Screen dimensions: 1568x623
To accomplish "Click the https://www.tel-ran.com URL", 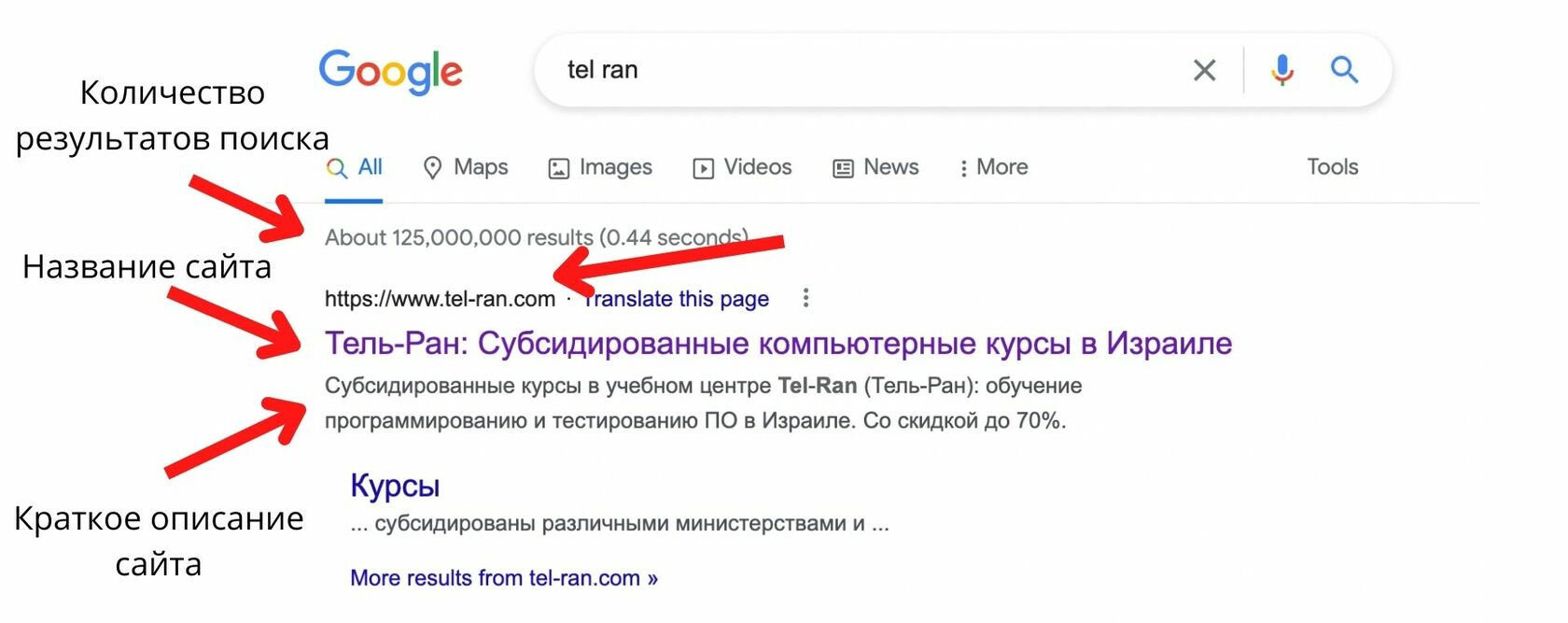I will point(440,299).
